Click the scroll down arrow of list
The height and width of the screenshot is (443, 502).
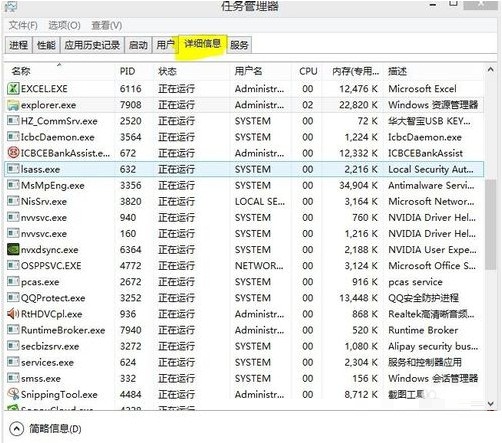[x=490, y=404]
